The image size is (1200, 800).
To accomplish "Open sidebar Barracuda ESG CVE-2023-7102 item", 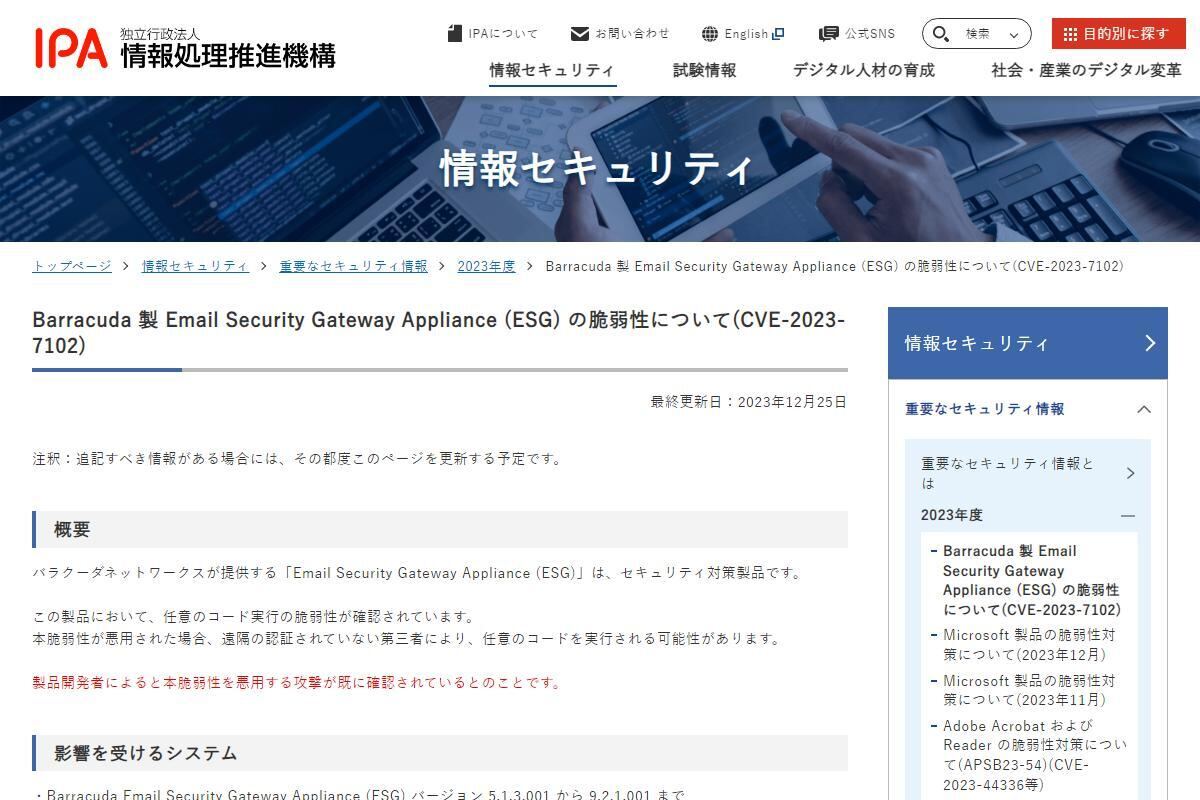I will pos(1031,580).
